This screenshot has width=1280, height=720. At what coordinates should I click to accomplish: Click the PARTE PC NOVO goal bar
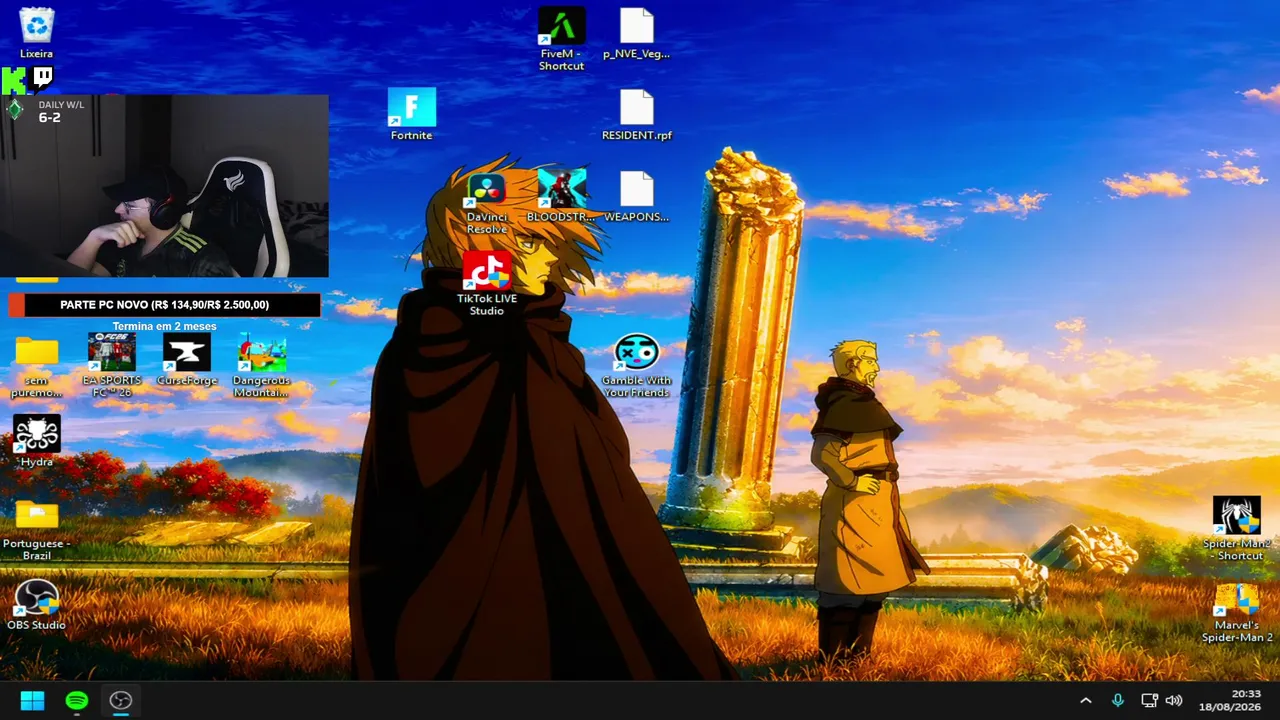click(164, 305)
